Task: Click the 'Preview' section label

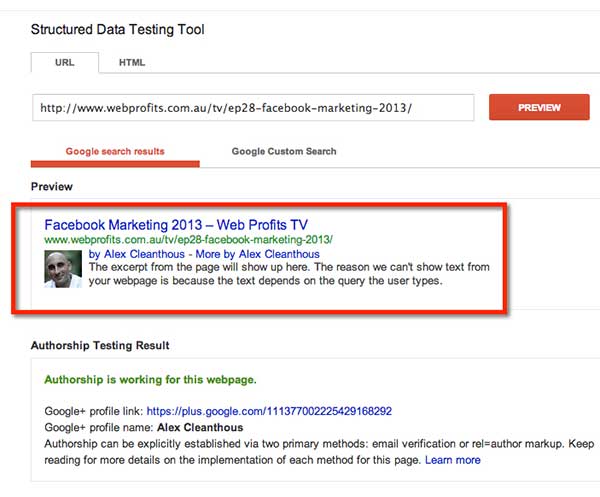Action: click(52, 187)
